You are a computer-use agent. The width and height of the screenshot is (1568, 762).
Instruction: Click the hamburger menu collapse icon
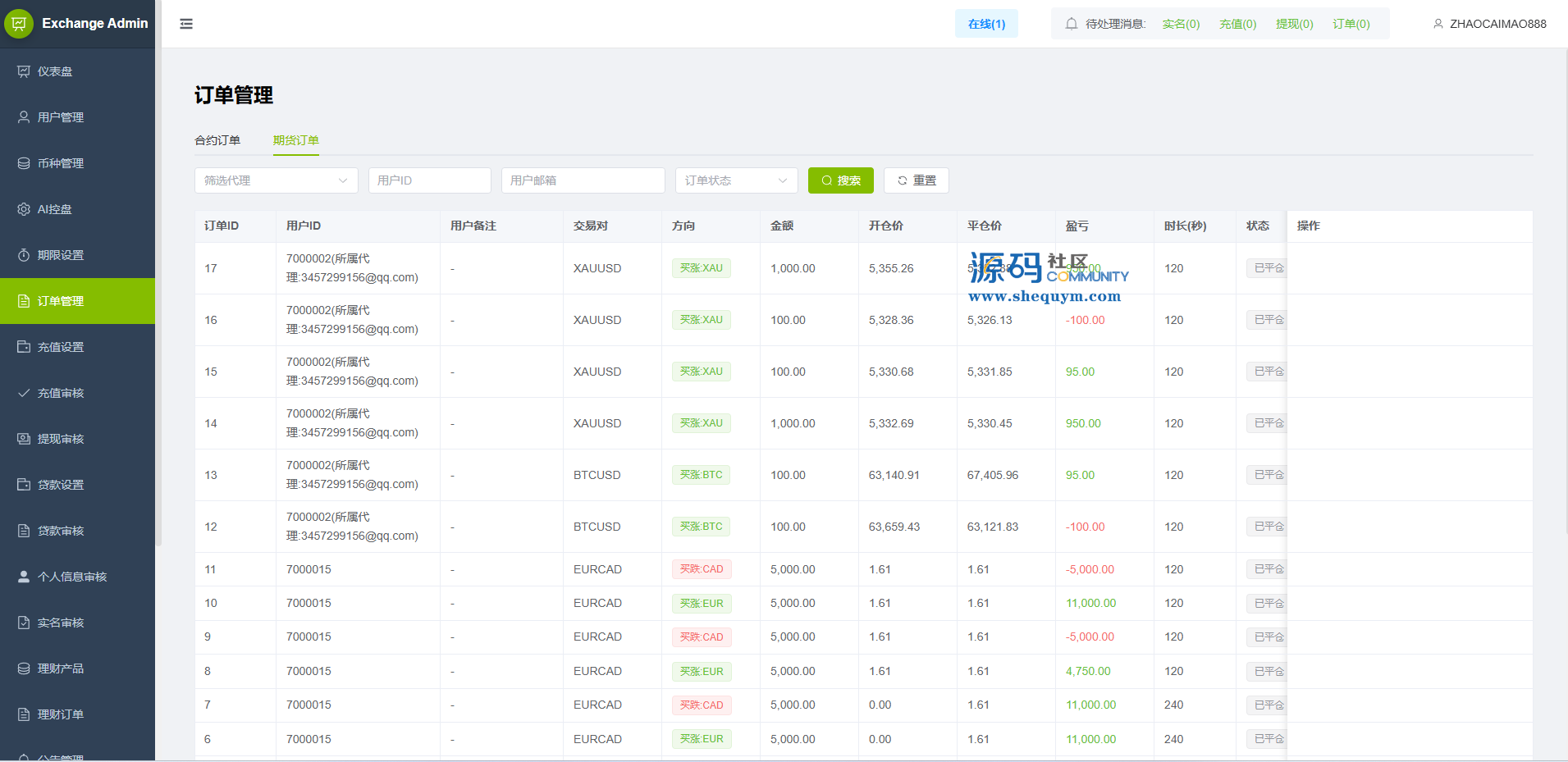point(186,24)
